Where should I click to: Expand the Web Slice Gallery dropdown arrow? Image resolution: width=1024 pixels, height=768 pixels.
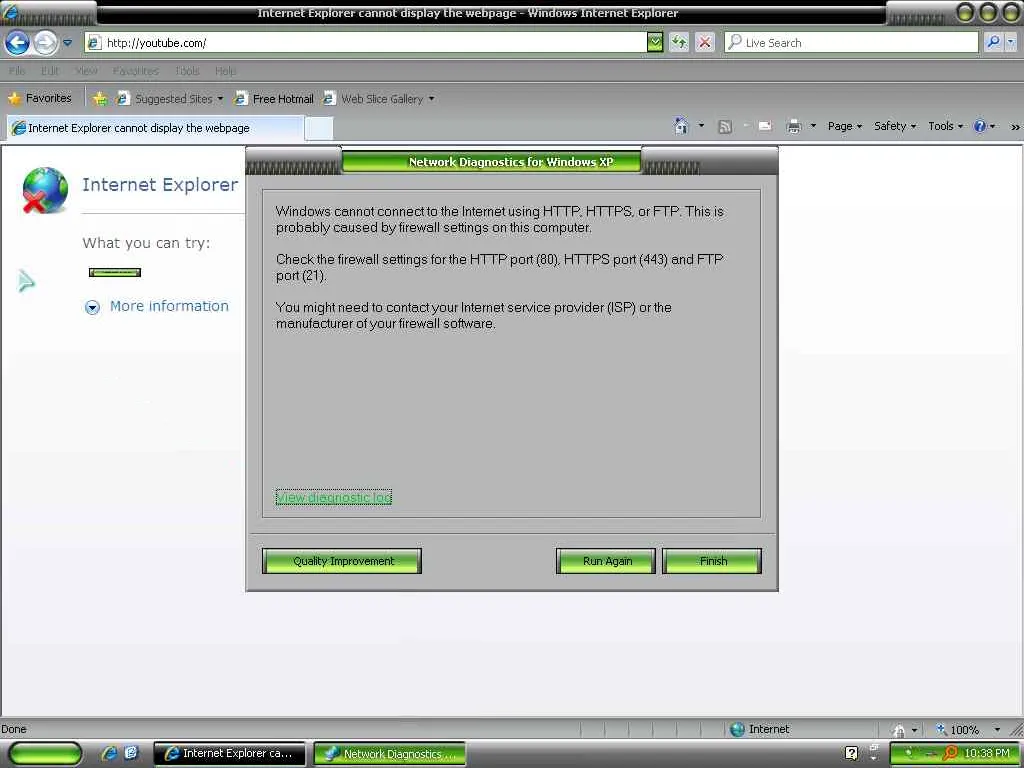point(431,99)
